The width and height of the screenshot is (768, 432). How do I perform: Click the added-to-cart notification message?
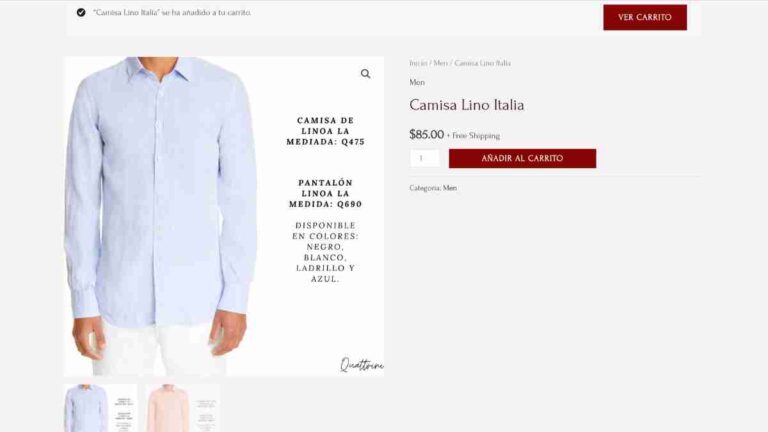click(x=172, y=13)
